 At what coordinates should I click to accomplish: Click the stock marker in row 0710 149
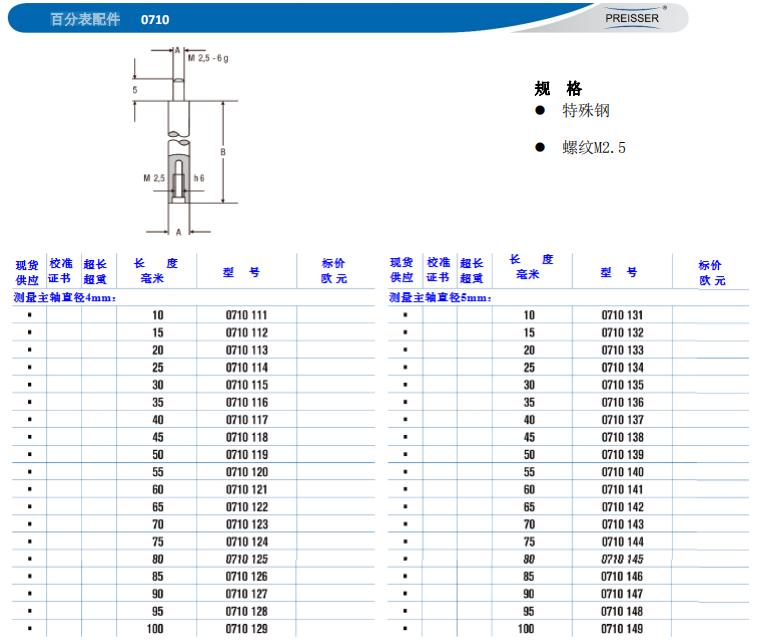(x=405, y=629)
